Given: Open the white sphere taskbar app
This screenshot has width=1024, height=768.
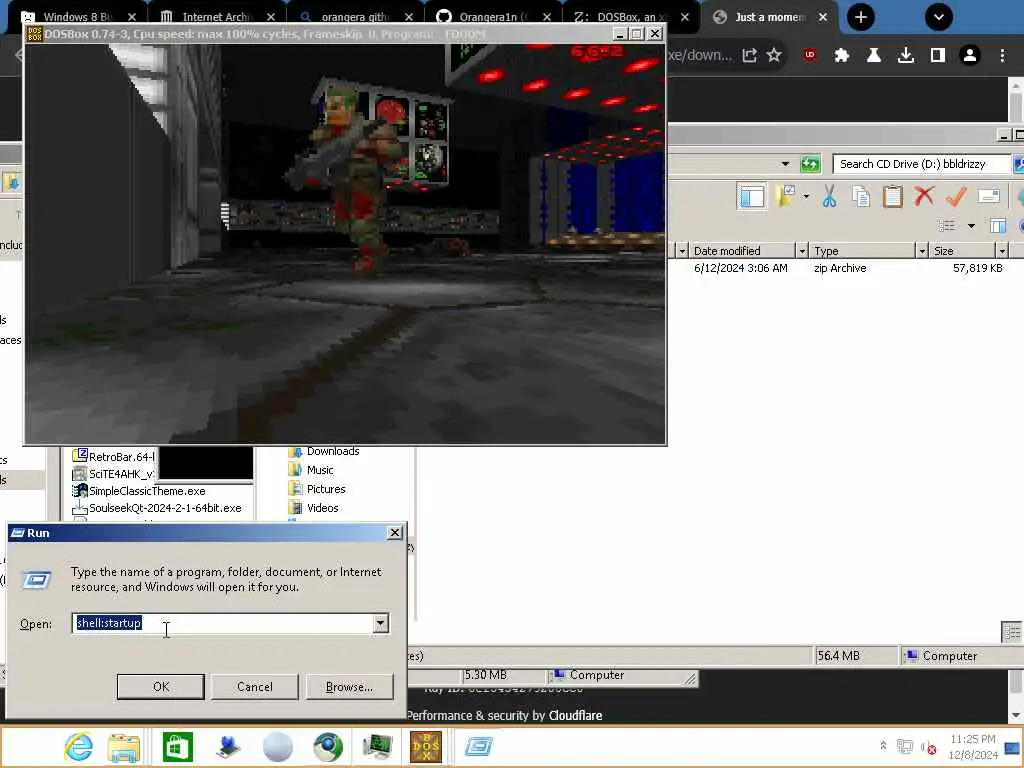Looking at the screenshot, I should (278, 746).
